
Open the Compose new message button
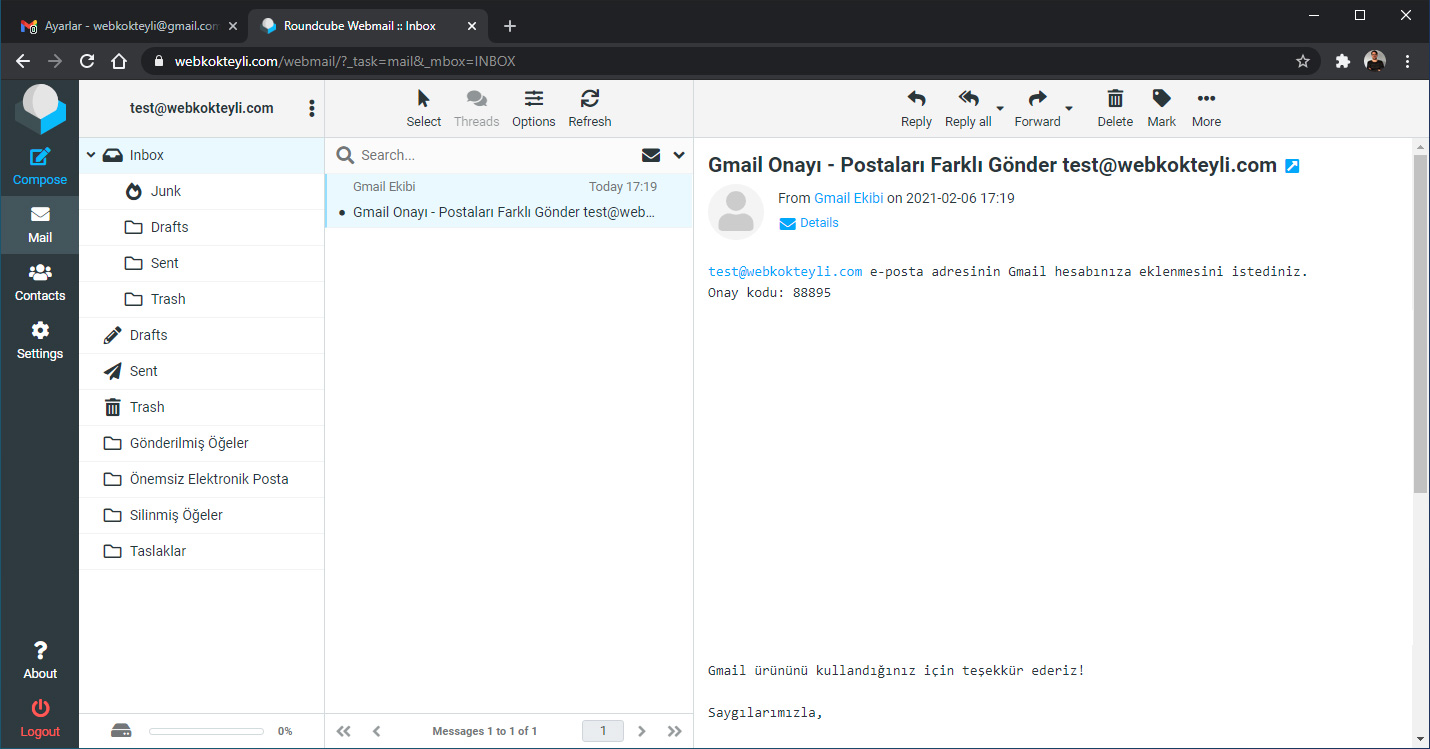[40, 167]
